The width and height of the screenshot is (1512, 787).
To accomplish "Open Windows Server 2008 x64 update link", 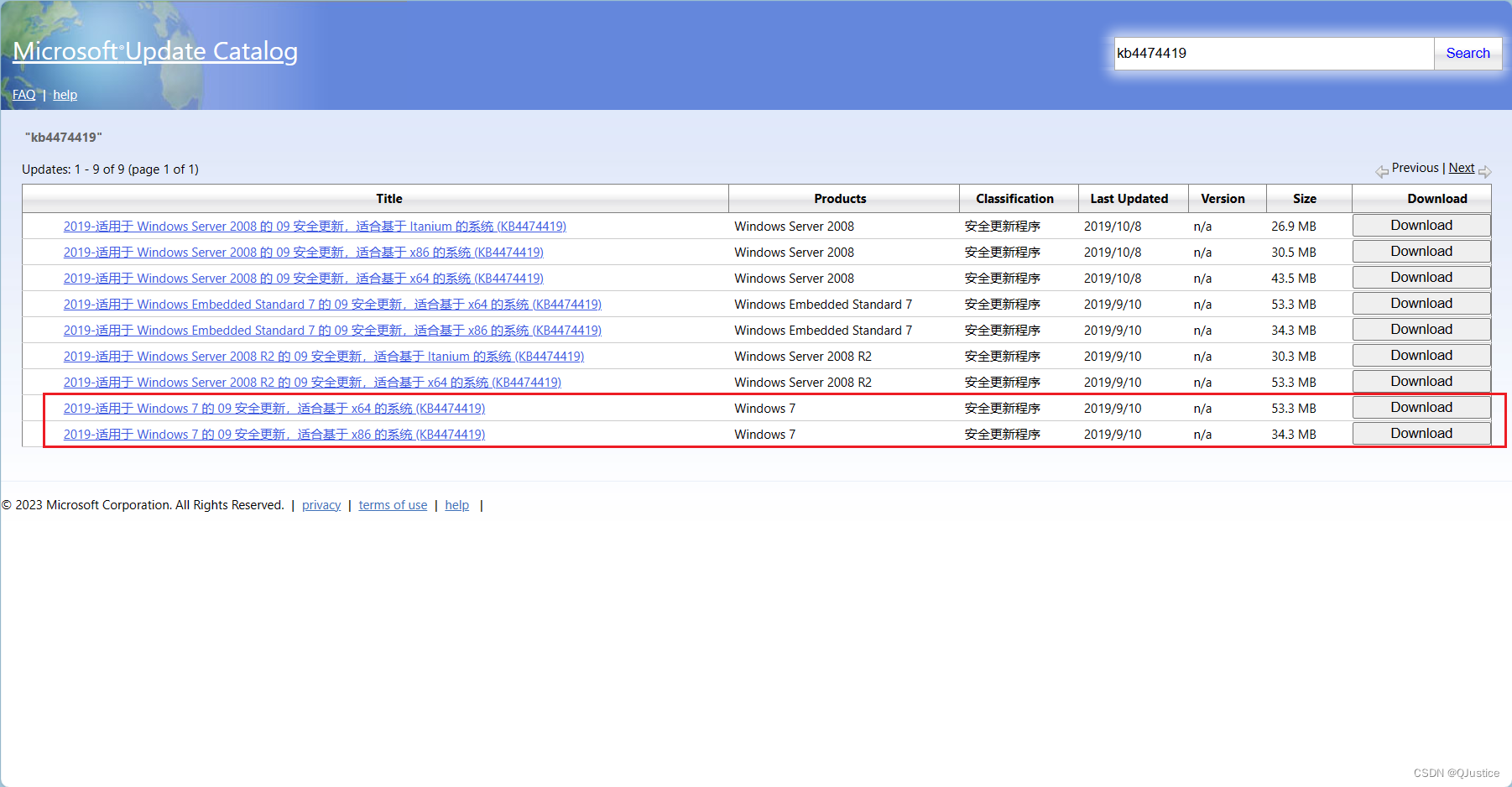I will pyautogui.click(x=304, y=279).
